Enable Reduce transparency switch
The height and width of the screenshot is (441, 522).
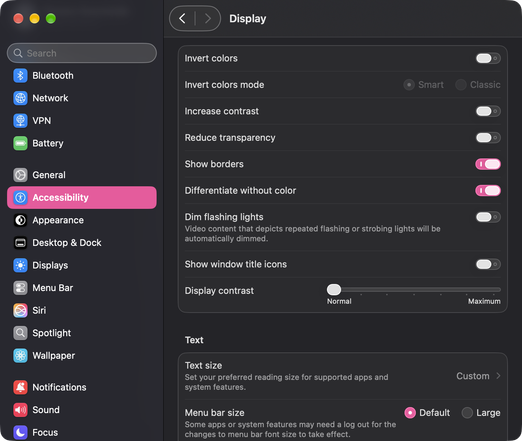click(488, 138)
